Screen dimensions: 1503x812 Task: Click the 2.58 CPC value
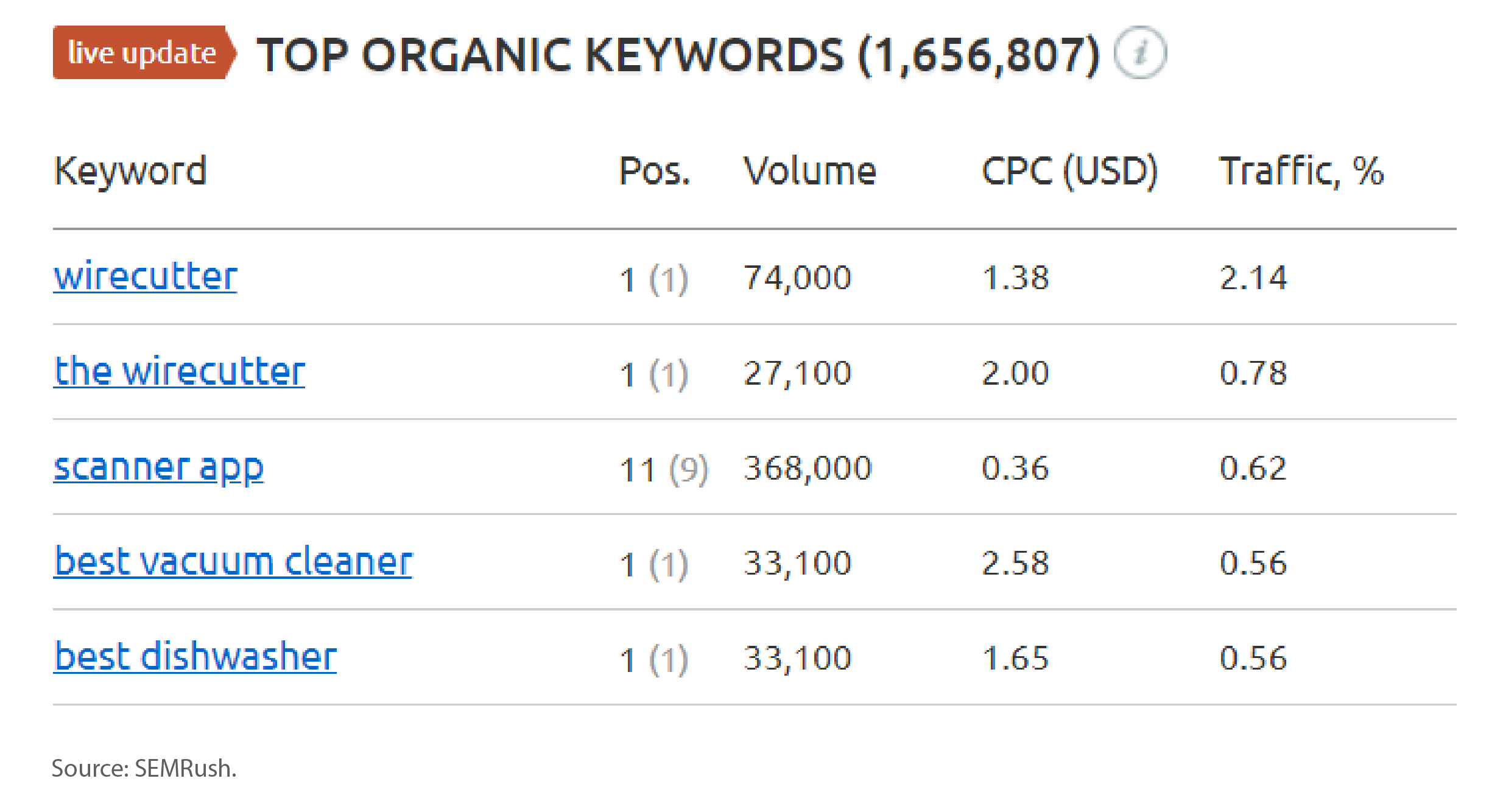pyautogui.click(x=1015, y=563)
